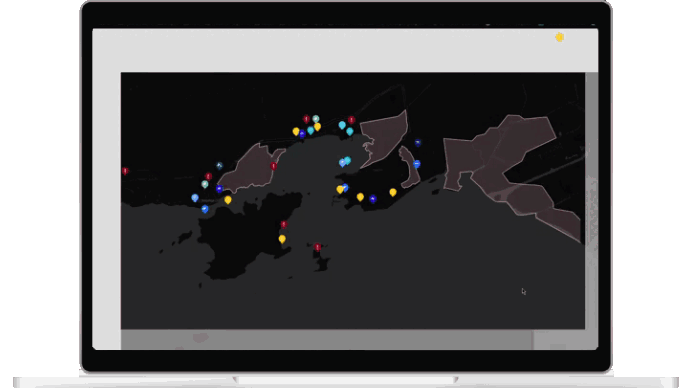This screenshot has width=692, height=388.
Task: Open the pale teal marker topping the northern cluster
Action: [x=316, y=119]
